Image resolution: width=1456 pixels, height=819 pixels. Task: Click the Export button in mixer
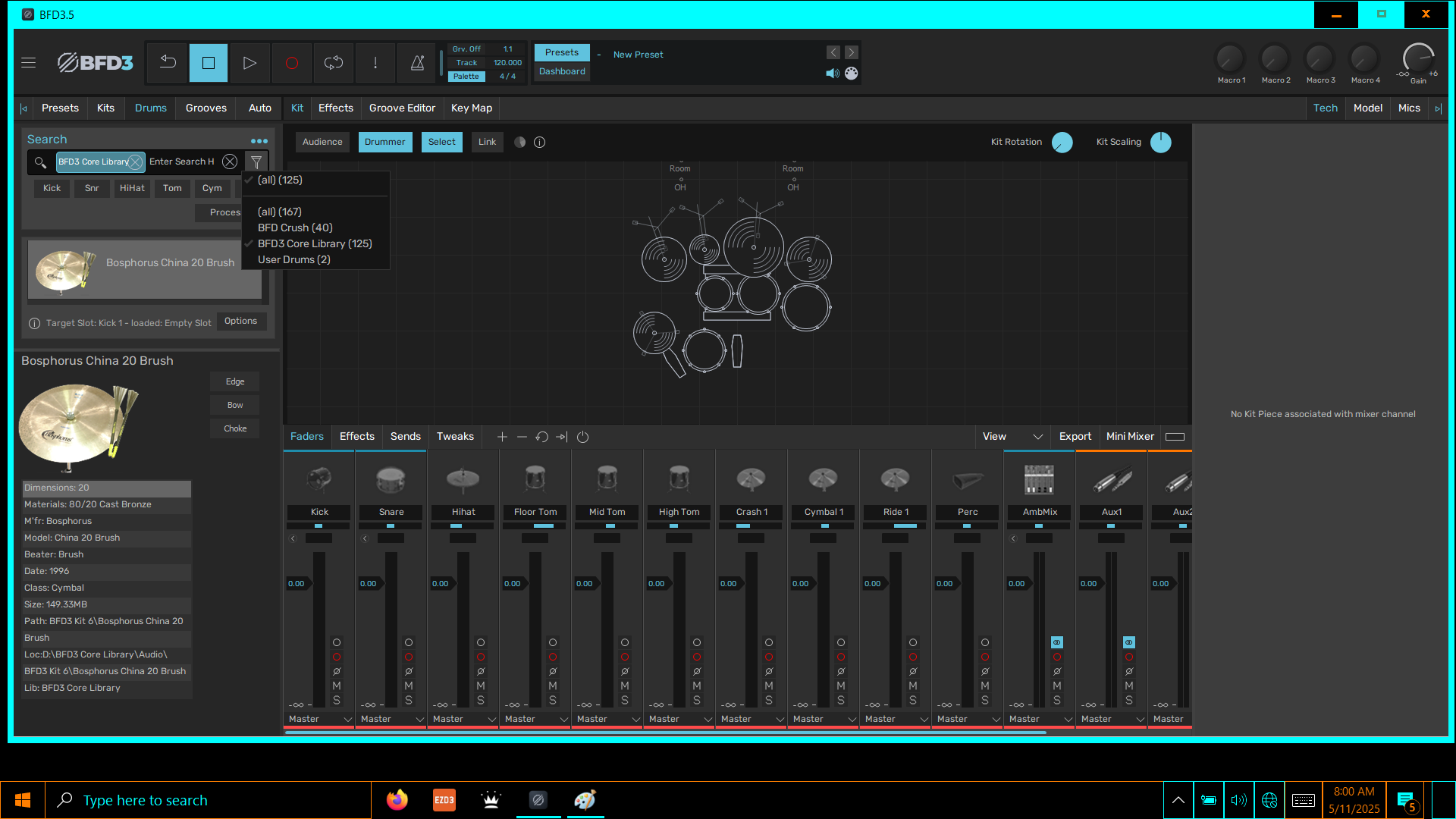point(1075,437)
